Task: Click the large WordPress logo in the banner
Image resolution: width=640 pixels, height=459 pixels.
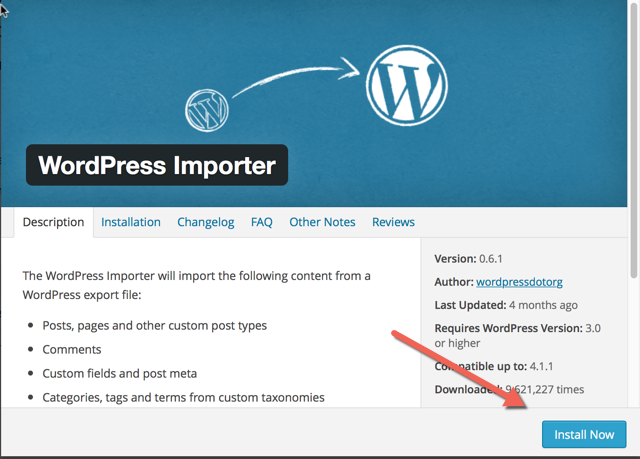Action: [407, 85]
